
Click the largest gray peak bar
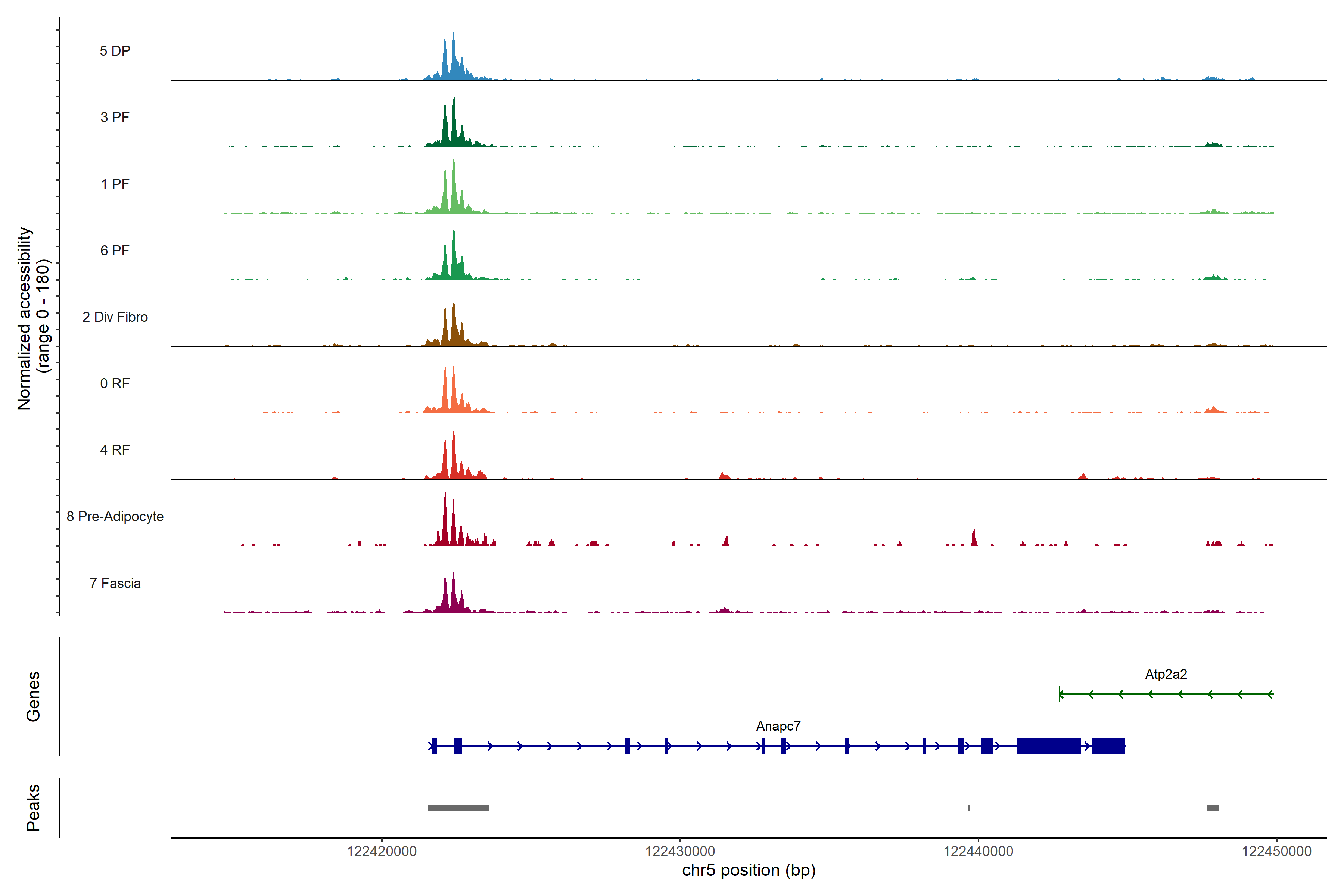458,808
